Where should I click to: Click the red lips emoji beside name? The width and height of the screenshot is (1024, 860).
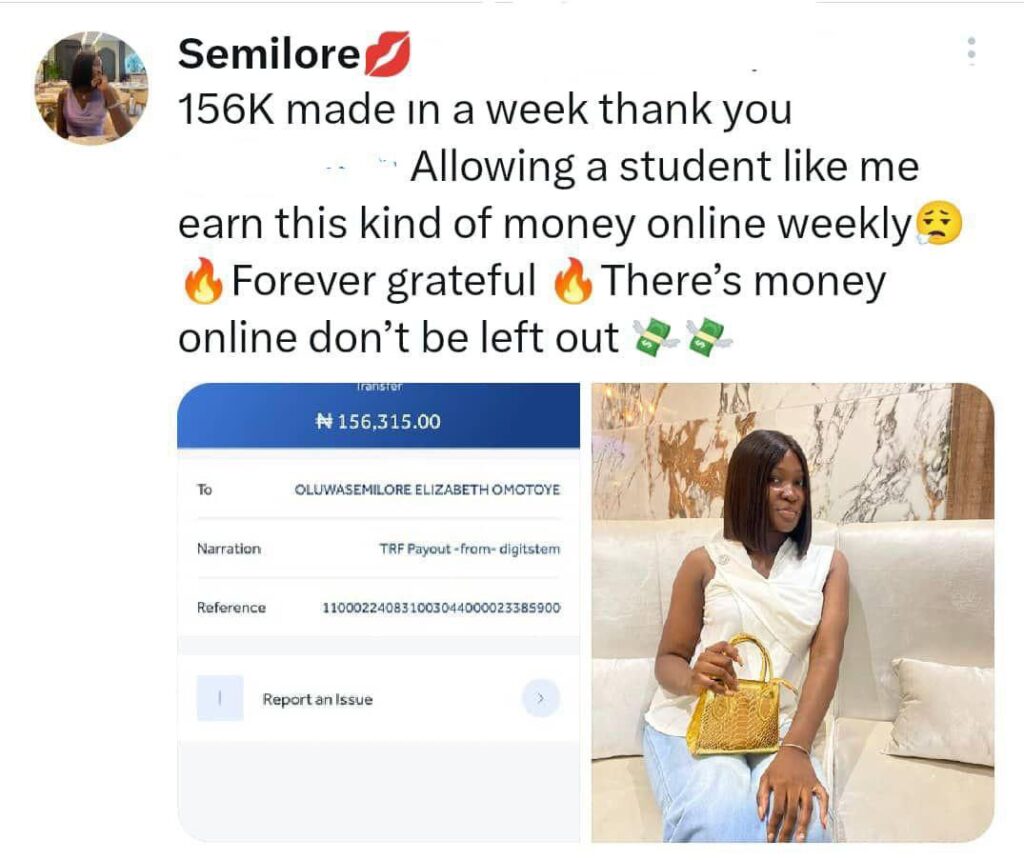point(388,54)
